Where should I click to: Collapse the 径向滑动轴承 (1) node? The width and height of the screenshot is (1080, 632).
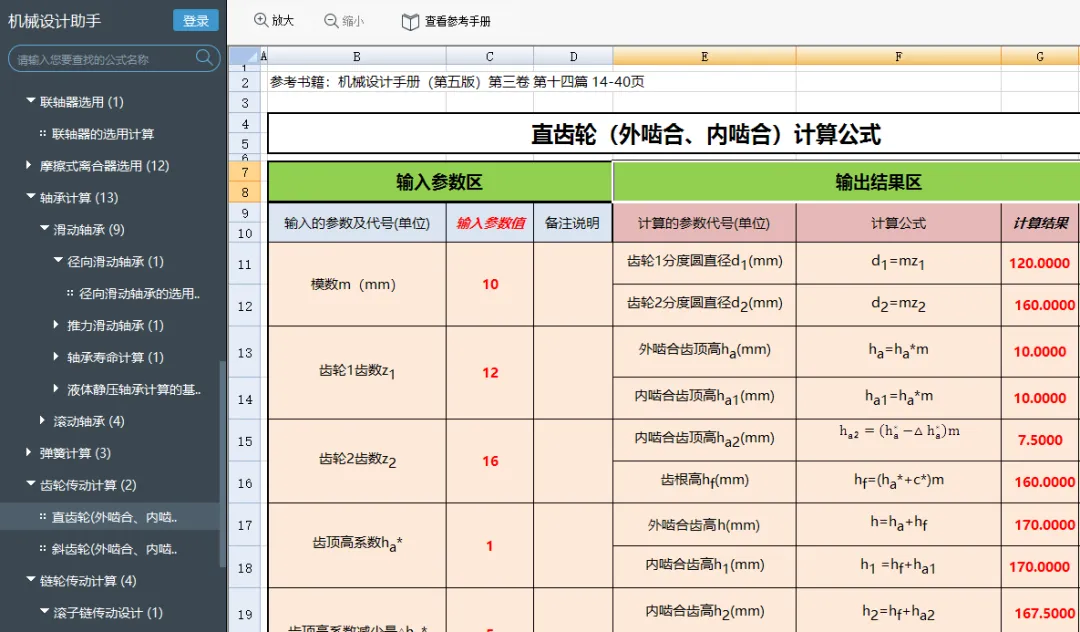(58, 261)
